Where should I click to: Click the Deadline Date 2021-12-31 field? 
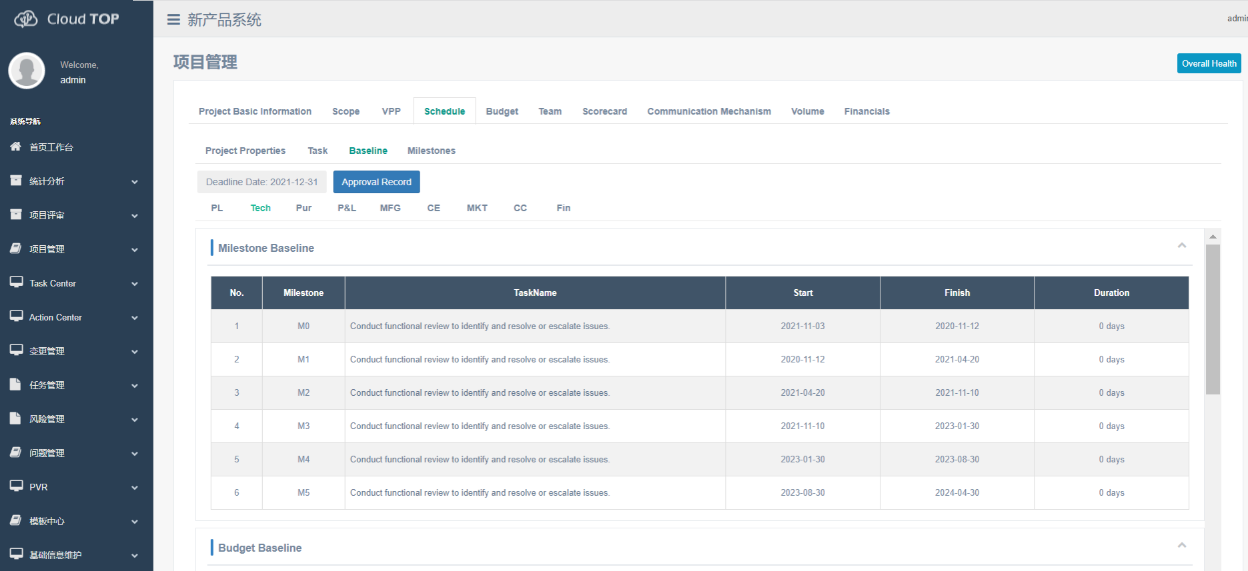pyautogui.click(x=262, y=182)
